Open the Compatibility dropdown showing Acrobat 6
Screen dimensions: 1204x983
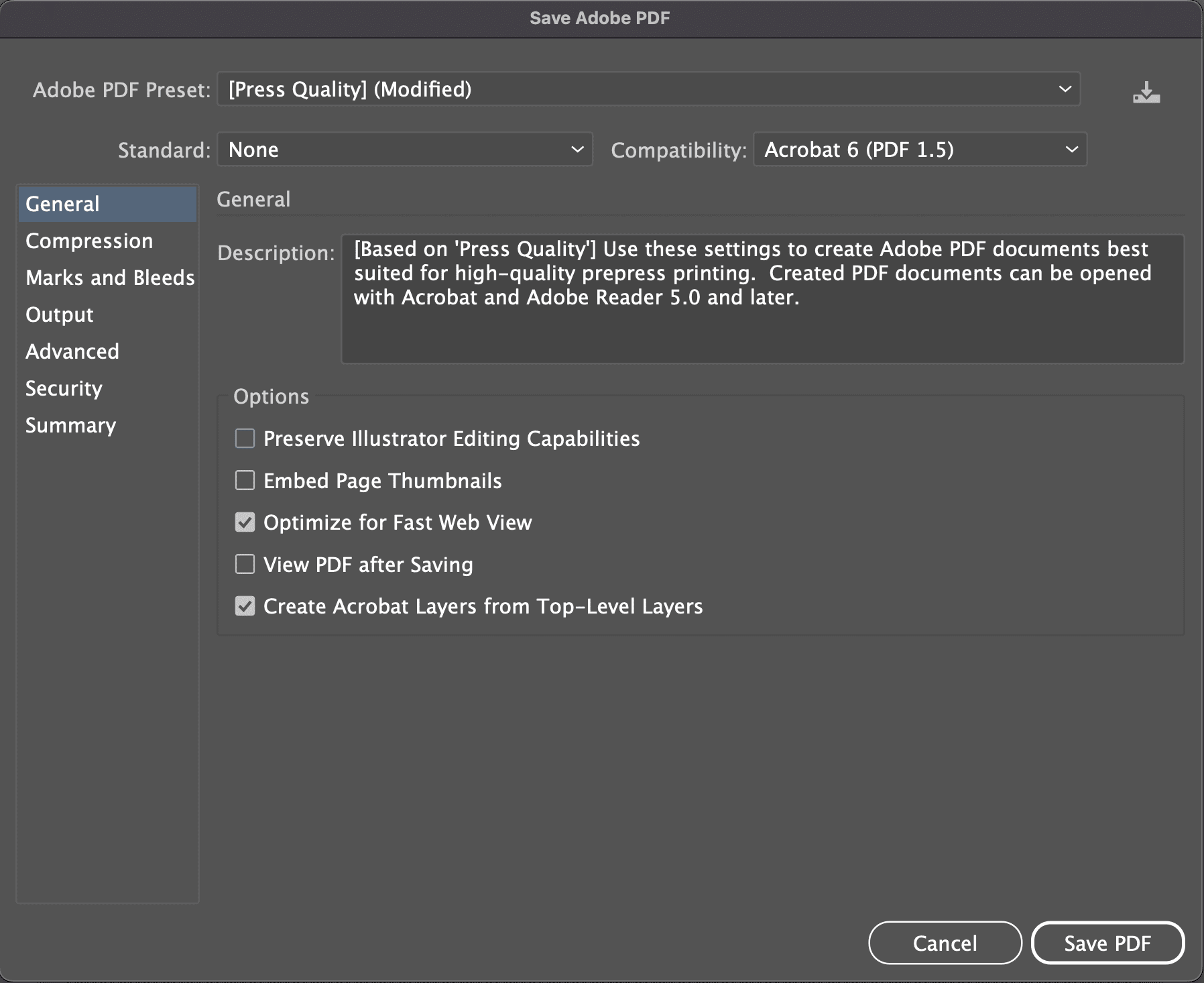click(920, 150)
